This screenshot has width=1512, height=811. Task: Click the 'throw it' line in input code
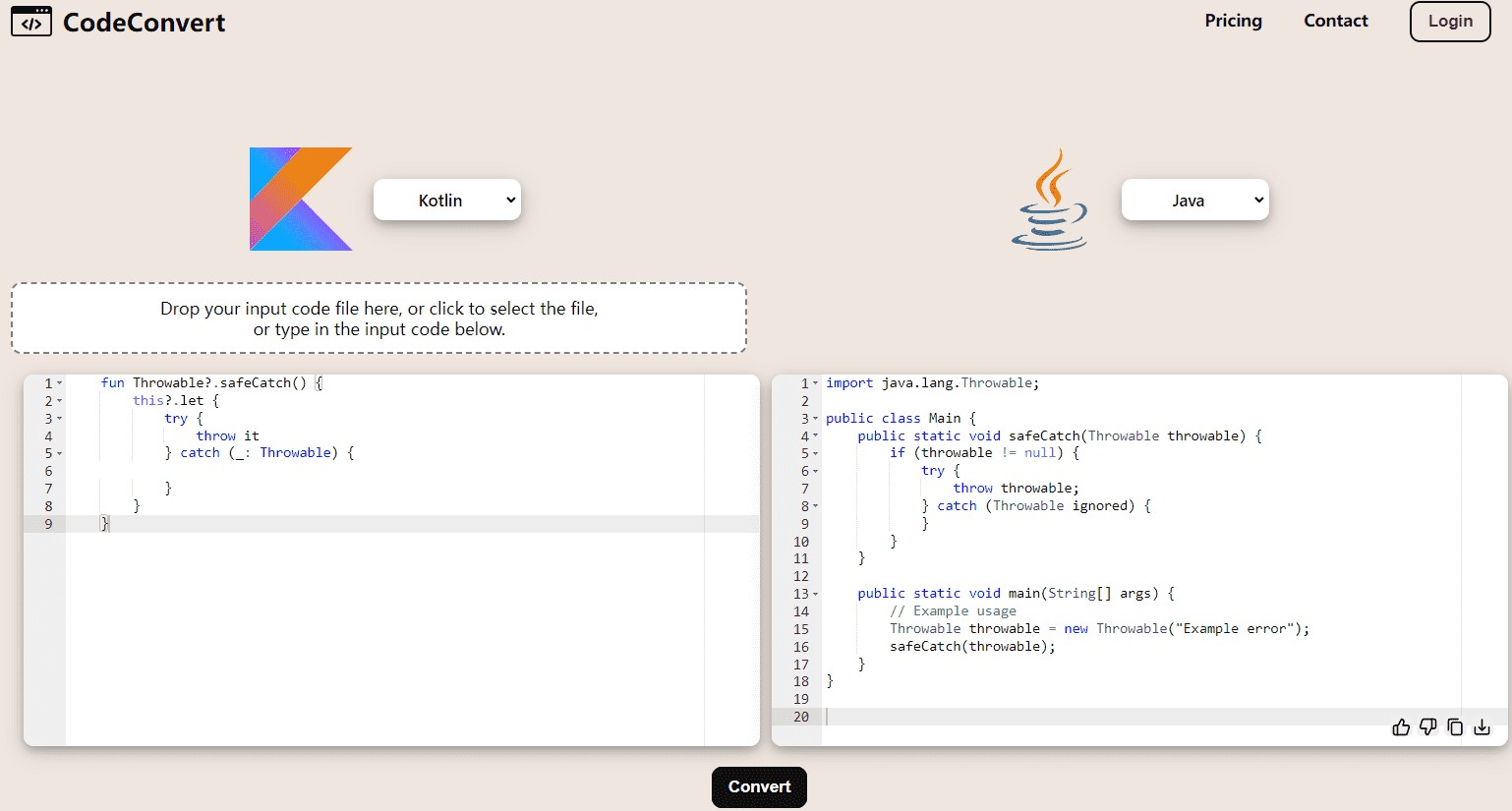[227, 435]
